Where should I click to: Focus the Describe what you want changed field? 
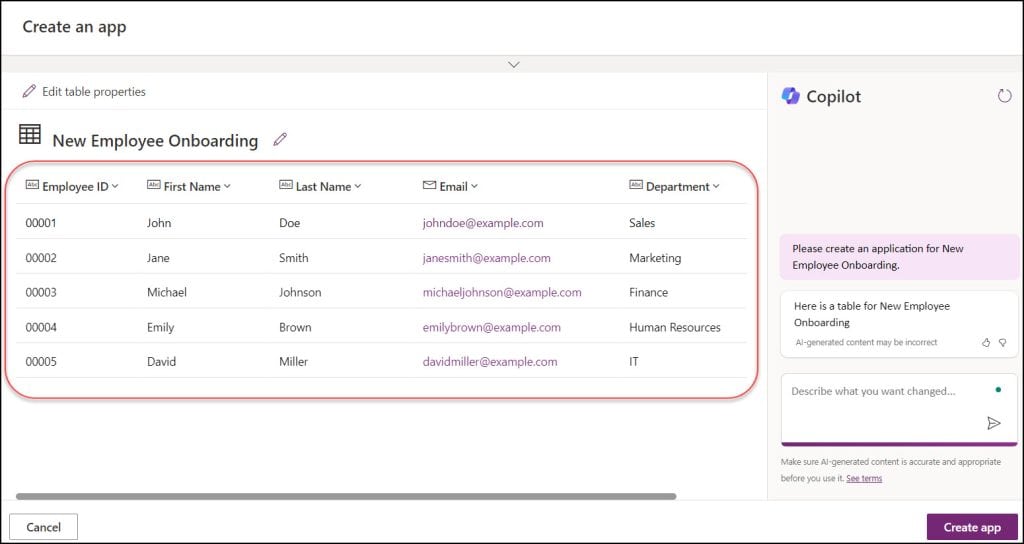click(x=899, y=409)
